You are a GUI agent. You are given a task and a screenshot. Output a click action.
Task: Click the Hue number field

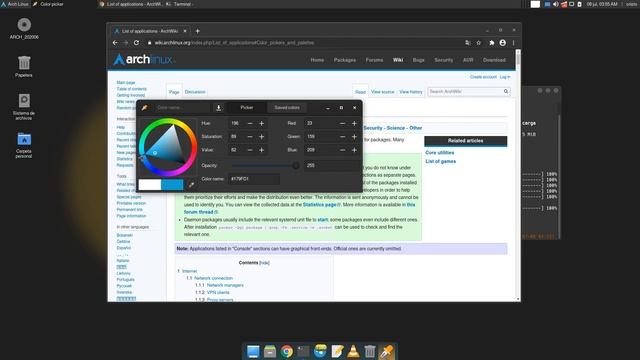(x=237, y=123)
